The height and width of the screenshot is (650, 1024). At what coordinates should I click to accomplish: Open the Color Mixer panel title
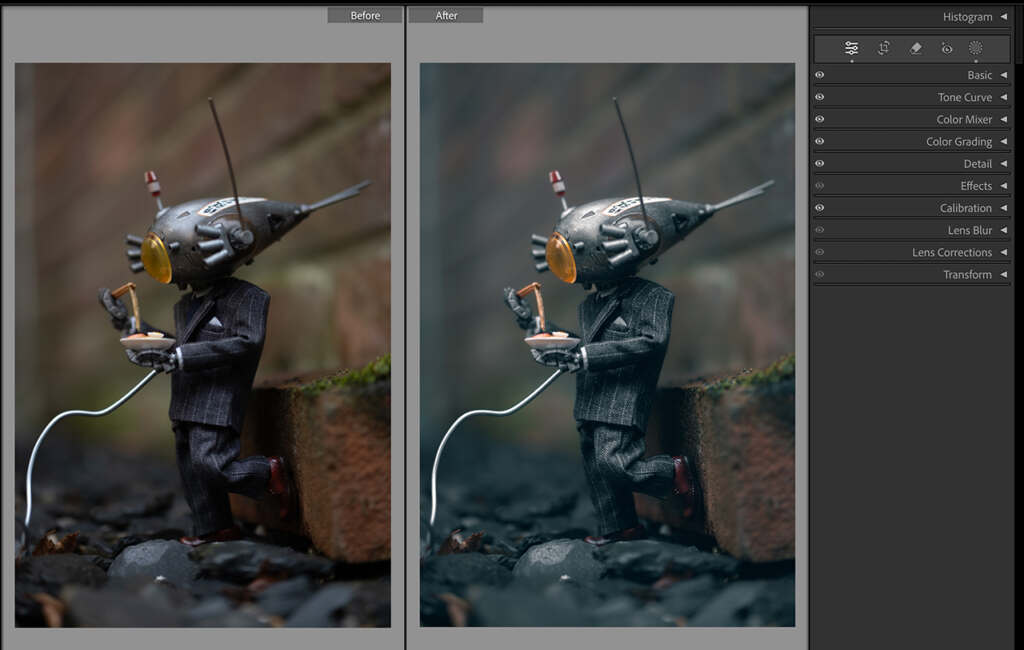[x=964, y=120]
